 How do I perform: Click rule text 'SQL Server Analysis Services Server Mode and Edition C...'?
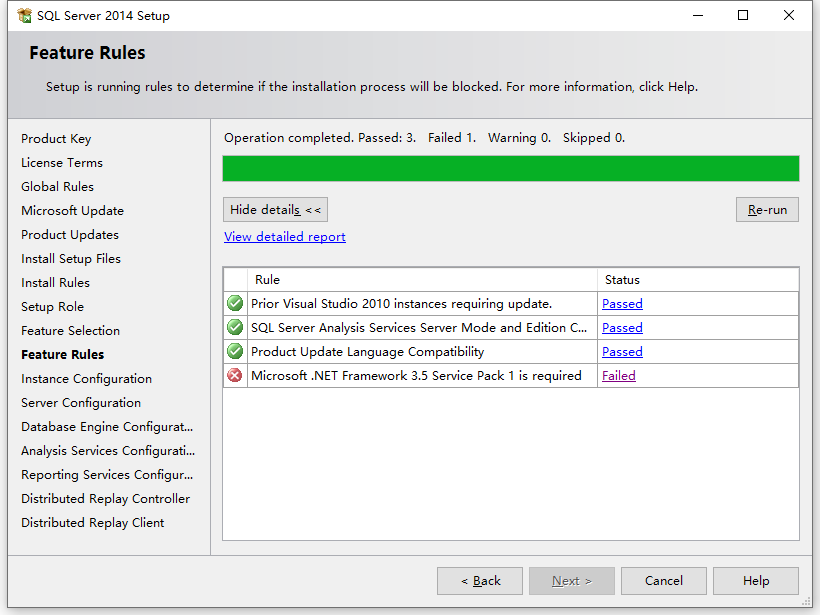pyautogui.click(x=419, y=328)
